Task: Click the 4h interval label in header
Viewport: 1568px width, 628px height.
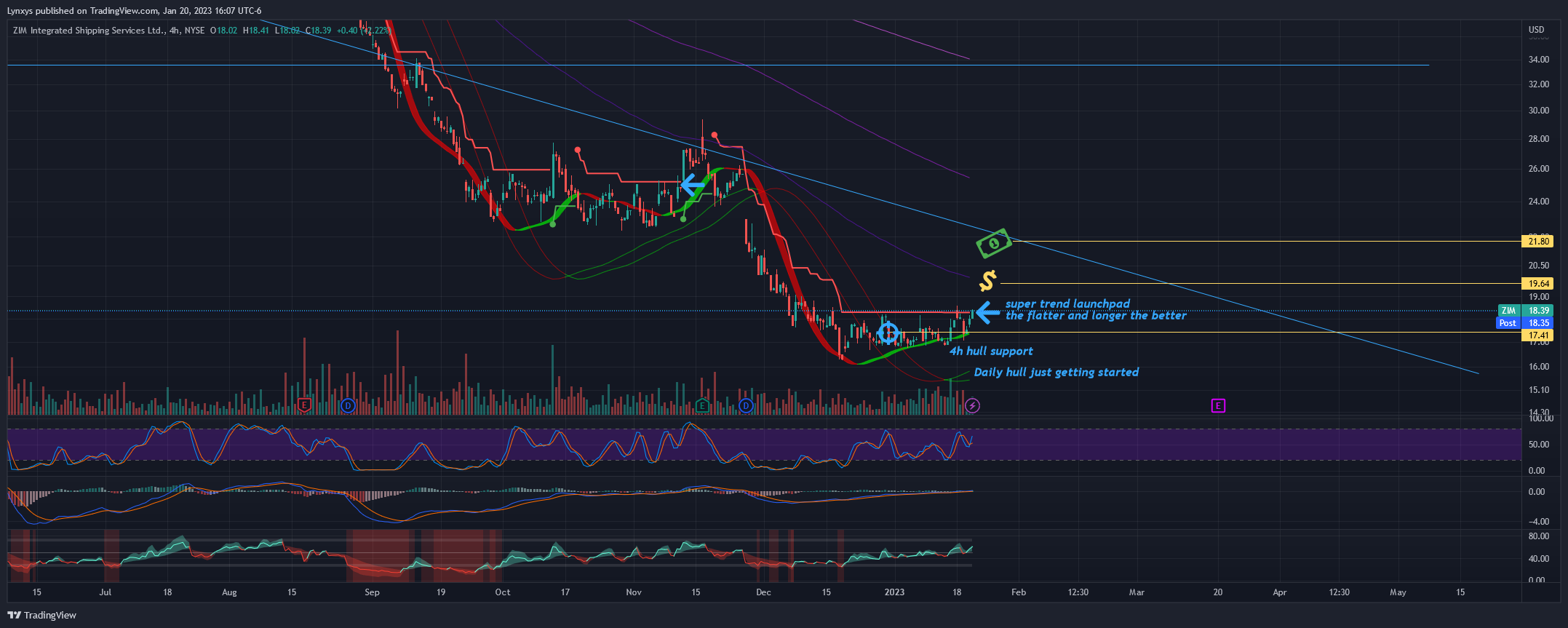Action: coord(173,31)
